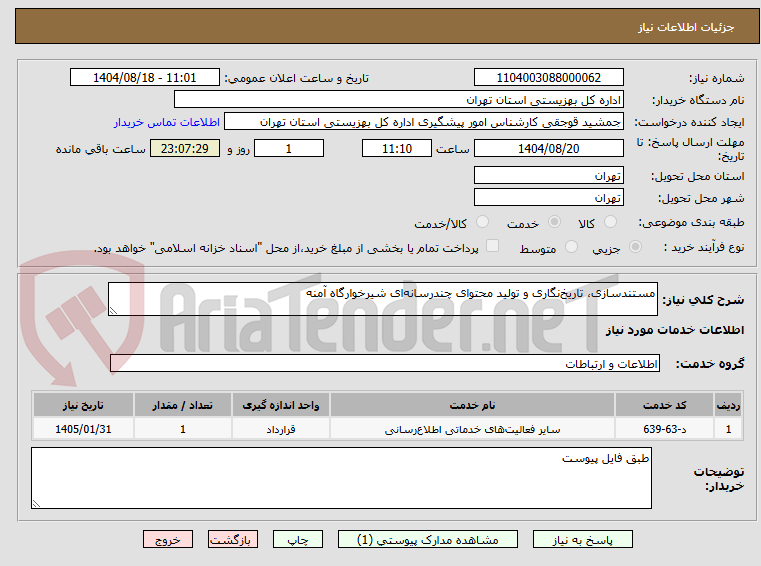The image size is (761, 566).
Task: Click the resize handle of شرح کلی نیاز box
Action: 113,311
